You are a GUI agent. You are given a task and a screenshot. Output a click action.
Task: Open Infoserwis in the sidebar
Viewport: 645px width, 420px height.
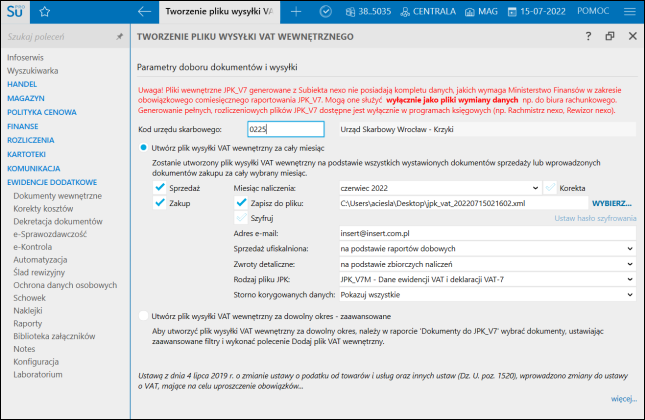(25, 58)
